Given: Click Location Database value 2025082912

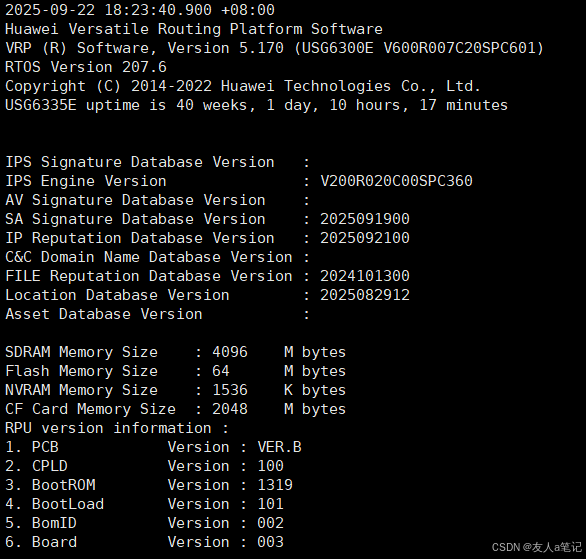Looking at the screenshot, I should point(365,295).
